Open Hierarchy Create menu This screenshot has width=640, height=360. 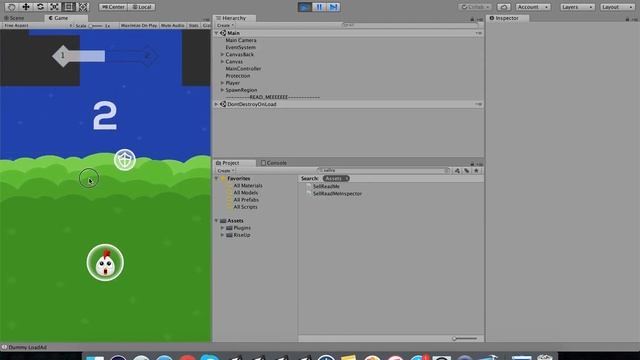[x=225, y=25]
